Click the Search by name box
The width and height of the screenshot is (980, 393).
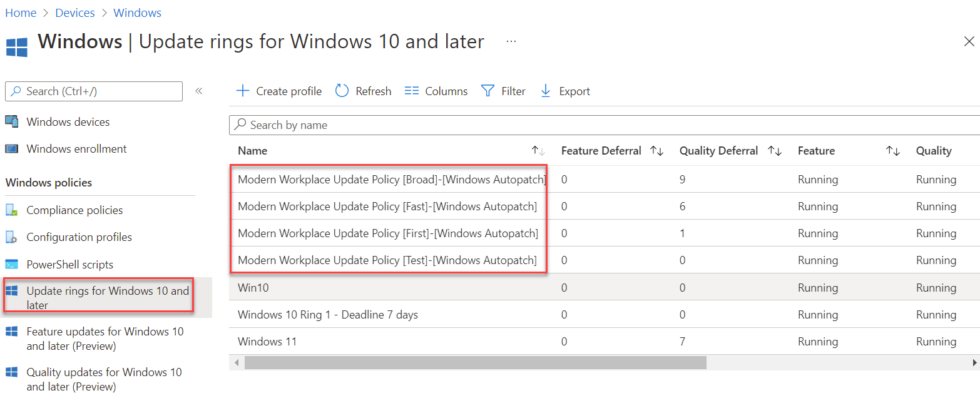pos(604,125)
